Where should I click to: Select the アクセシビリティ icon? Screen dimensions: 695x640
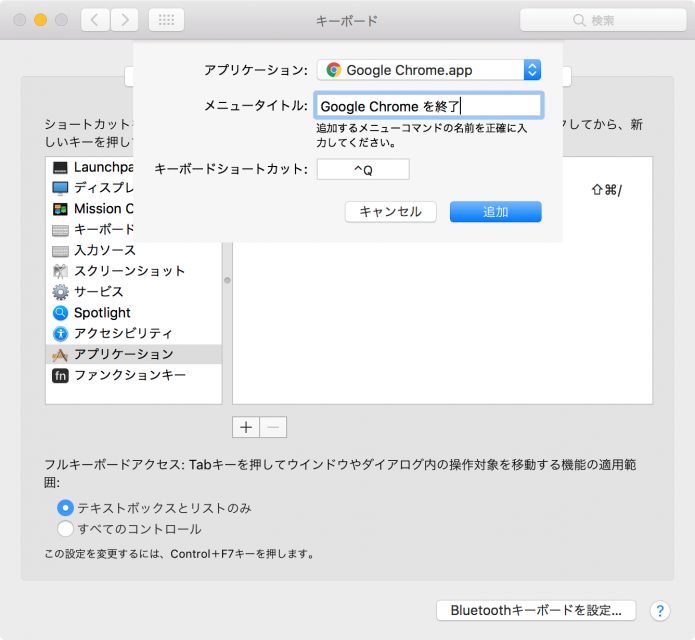click(x=60, y=333)
